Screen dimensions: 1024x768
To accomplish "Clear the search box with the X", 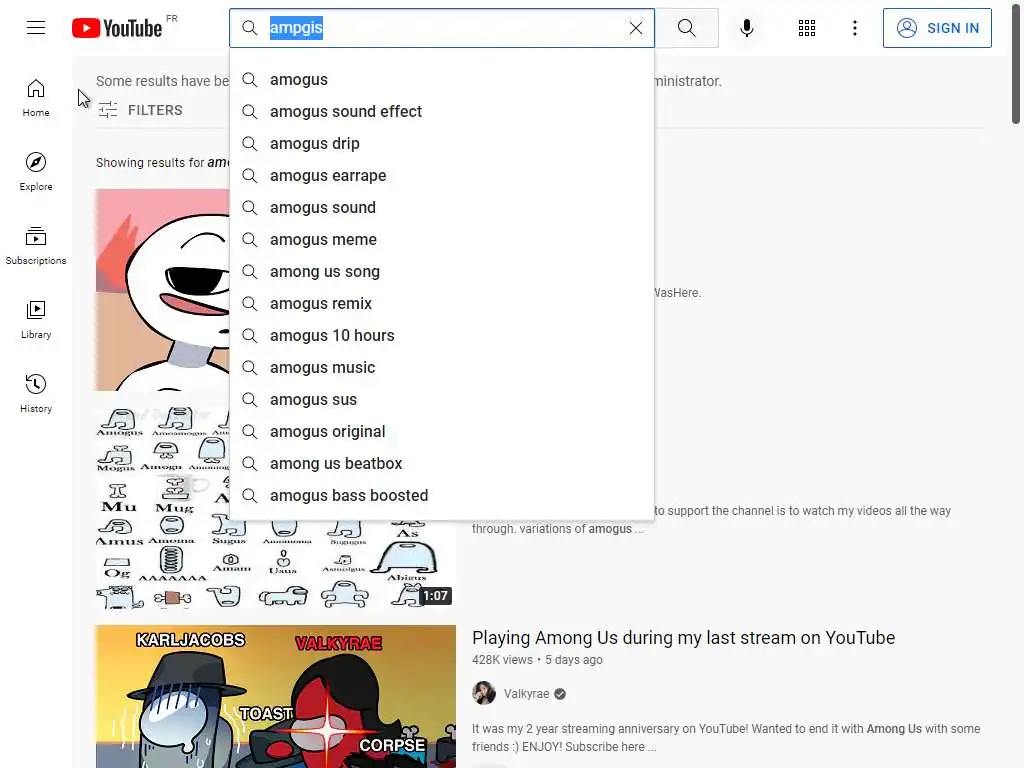I will click(635, 28).
